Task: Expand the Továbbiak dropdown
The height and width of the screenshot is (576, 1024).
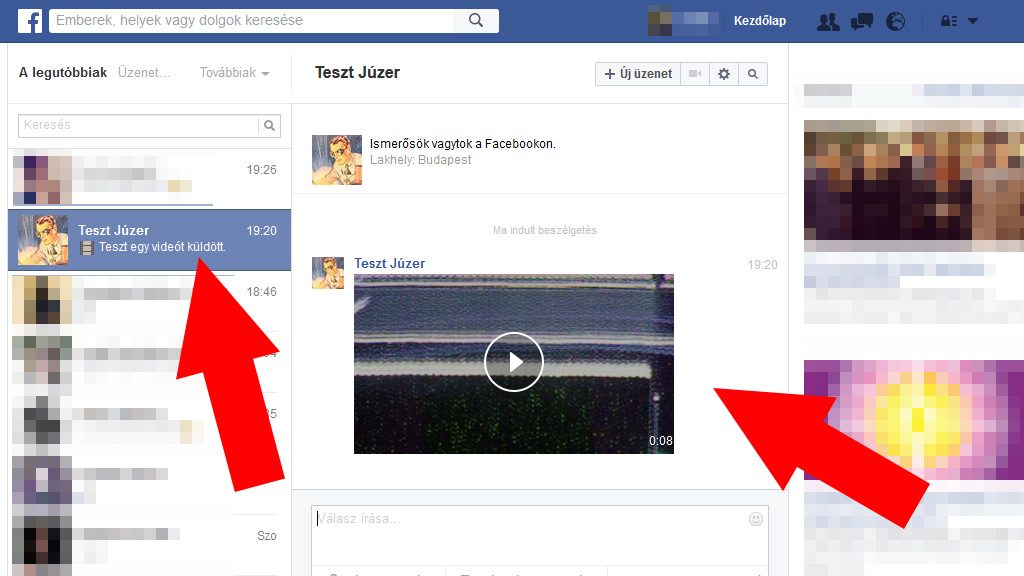Action: click(234, 73)
